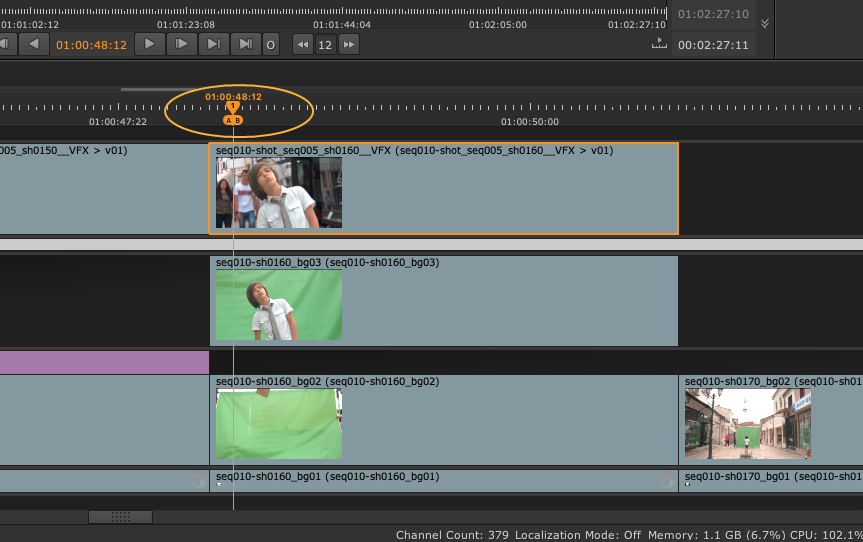This screenshot has width=863, height=542.
Task: Skip to end of sequence
Action: pyautogui.click(x=245, y=44)
